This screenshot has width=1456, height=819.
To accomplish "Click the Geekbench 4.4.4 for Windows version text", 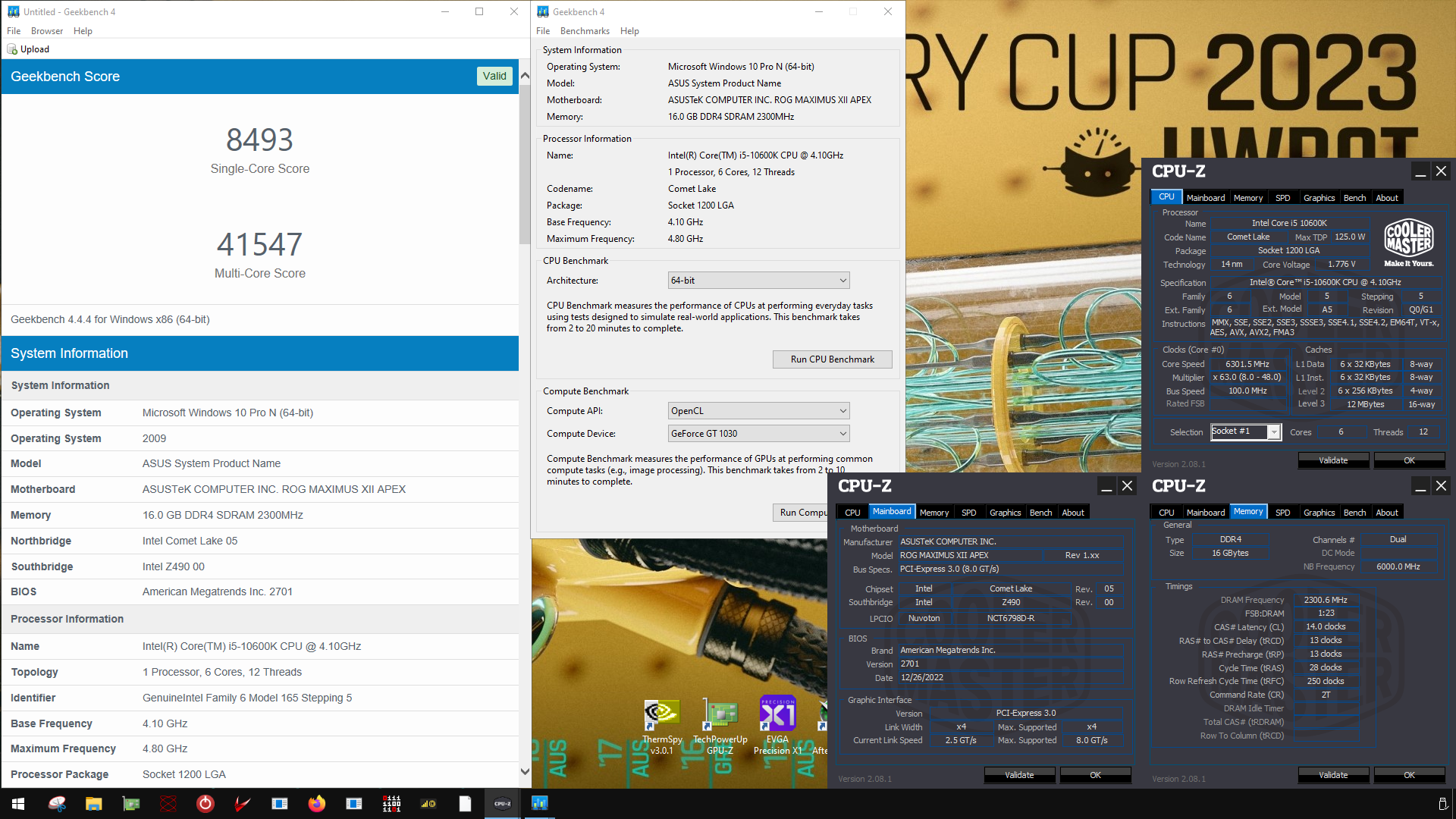I will [x=110, y=319].
